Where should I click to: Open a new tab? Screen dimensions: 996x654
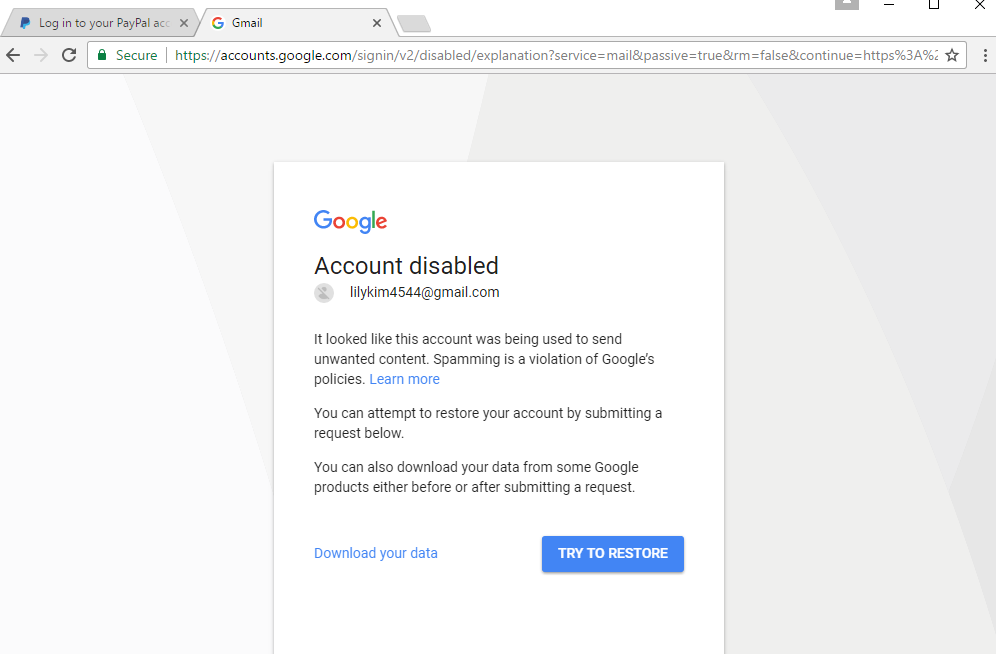(x=414, y=23)
